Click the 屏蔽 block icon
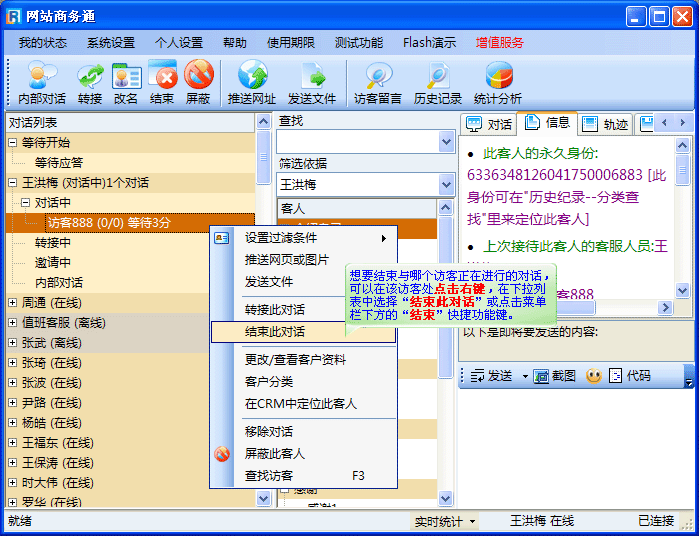The image size is (699, 536). (198, 76)
